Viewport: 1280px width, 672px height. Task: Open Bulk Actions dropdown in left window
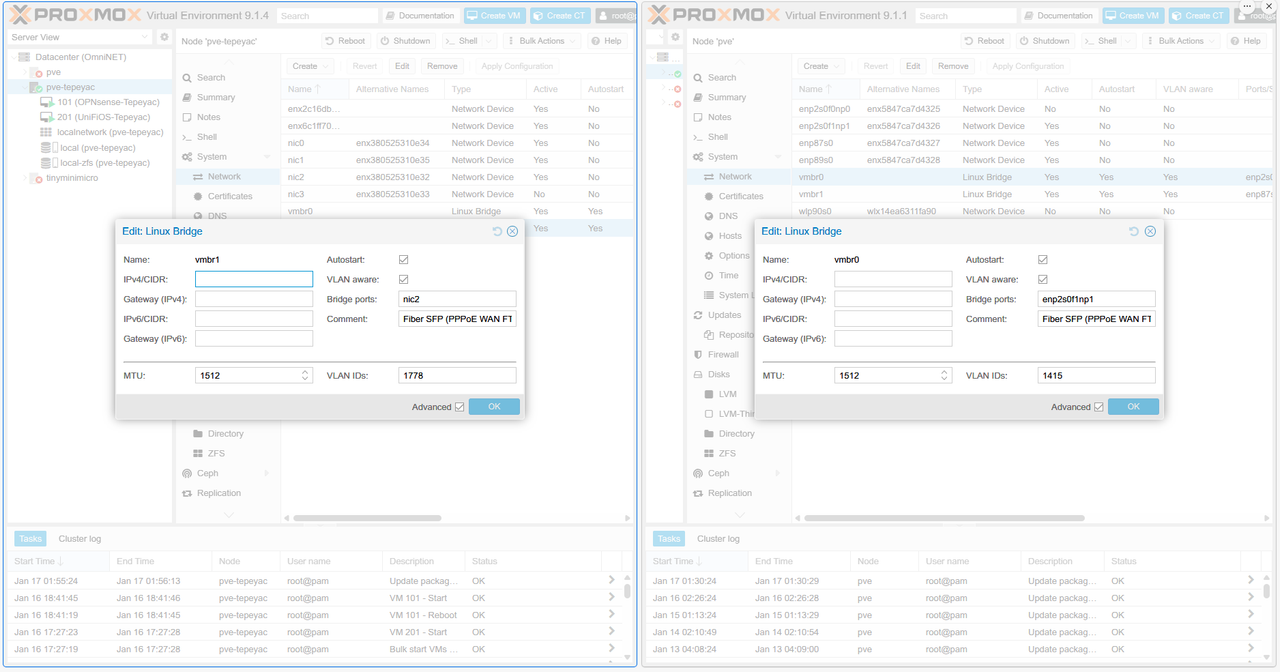pos(542,41)
